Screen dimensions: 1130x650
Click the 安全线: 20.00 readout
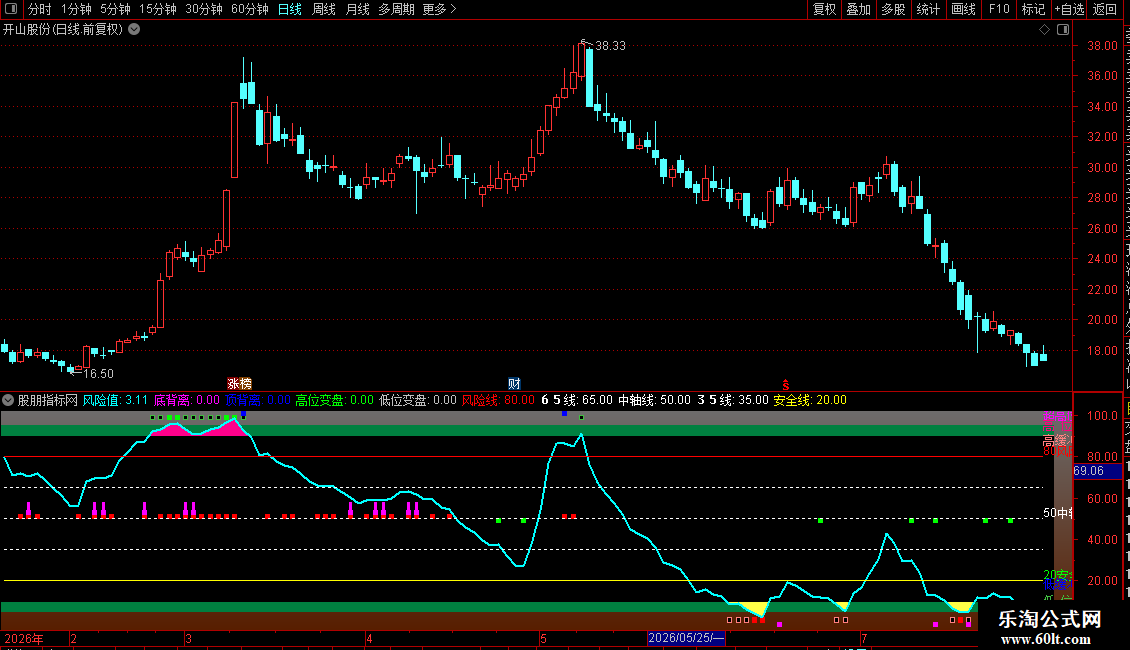(x=810, y=400)
